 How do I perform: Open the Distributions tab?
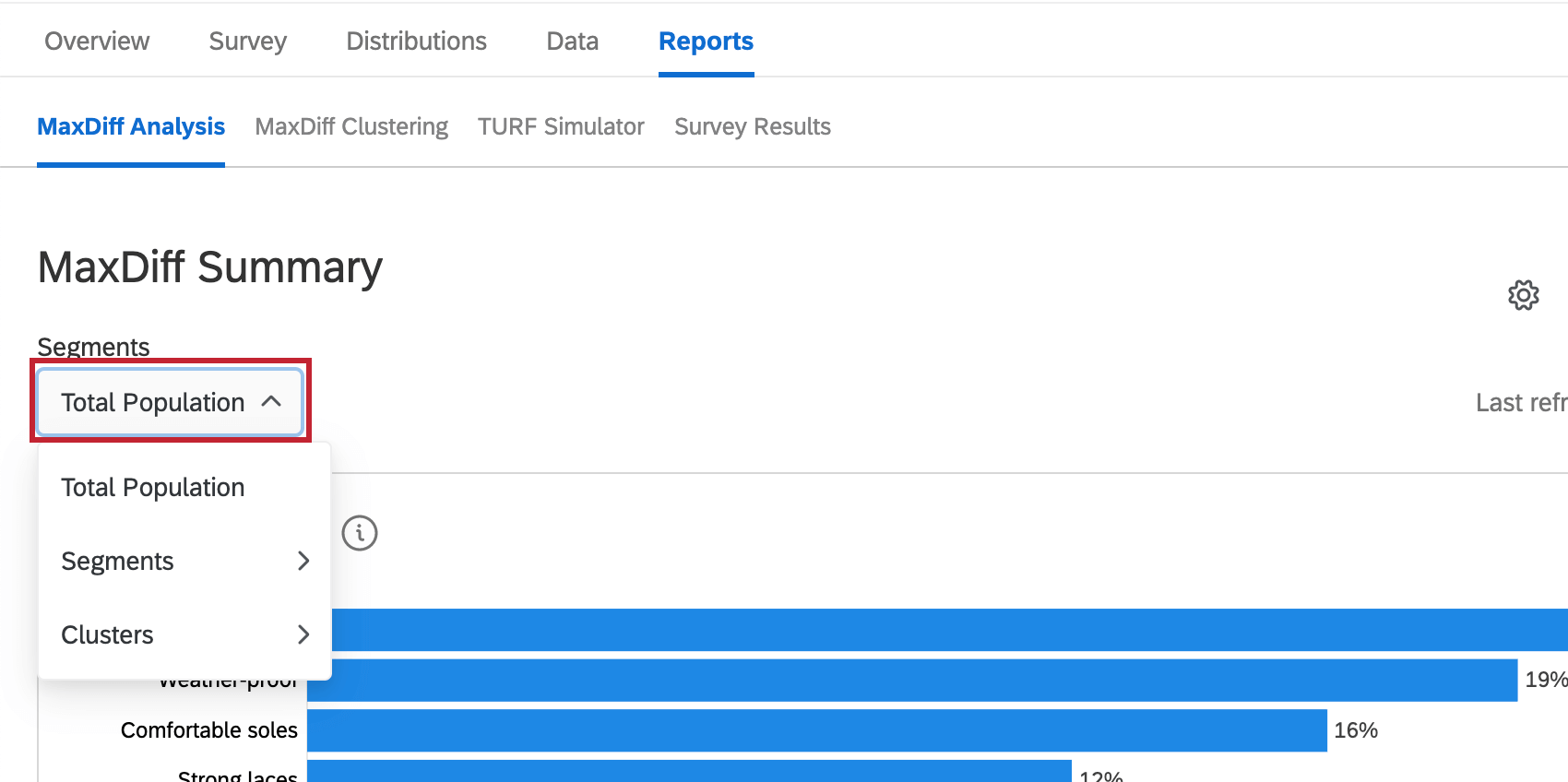coord(416,41)
